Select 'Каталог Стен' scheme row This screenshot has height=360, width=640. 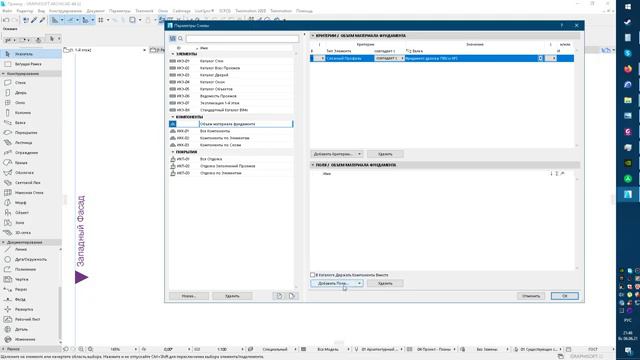(231, 61)
